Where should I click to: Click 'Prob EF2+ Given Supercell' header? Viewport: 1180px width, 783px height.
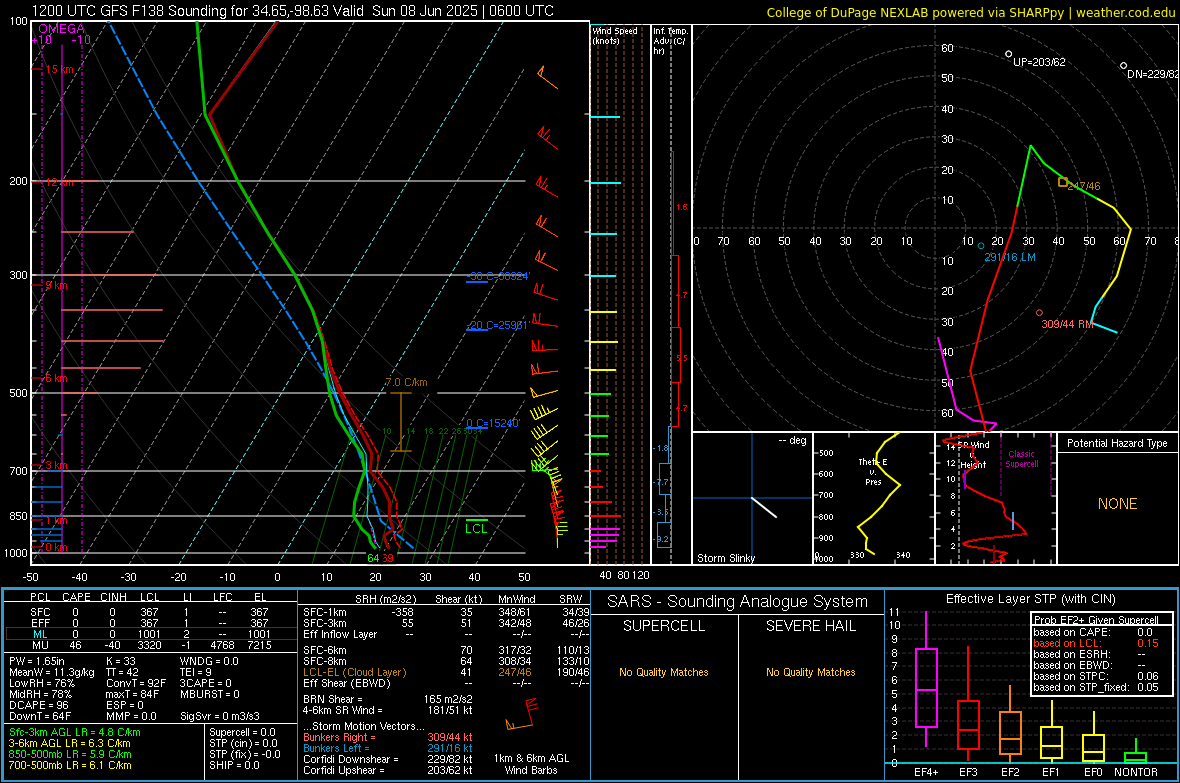pyautogui.click(x=1096, y=620)
